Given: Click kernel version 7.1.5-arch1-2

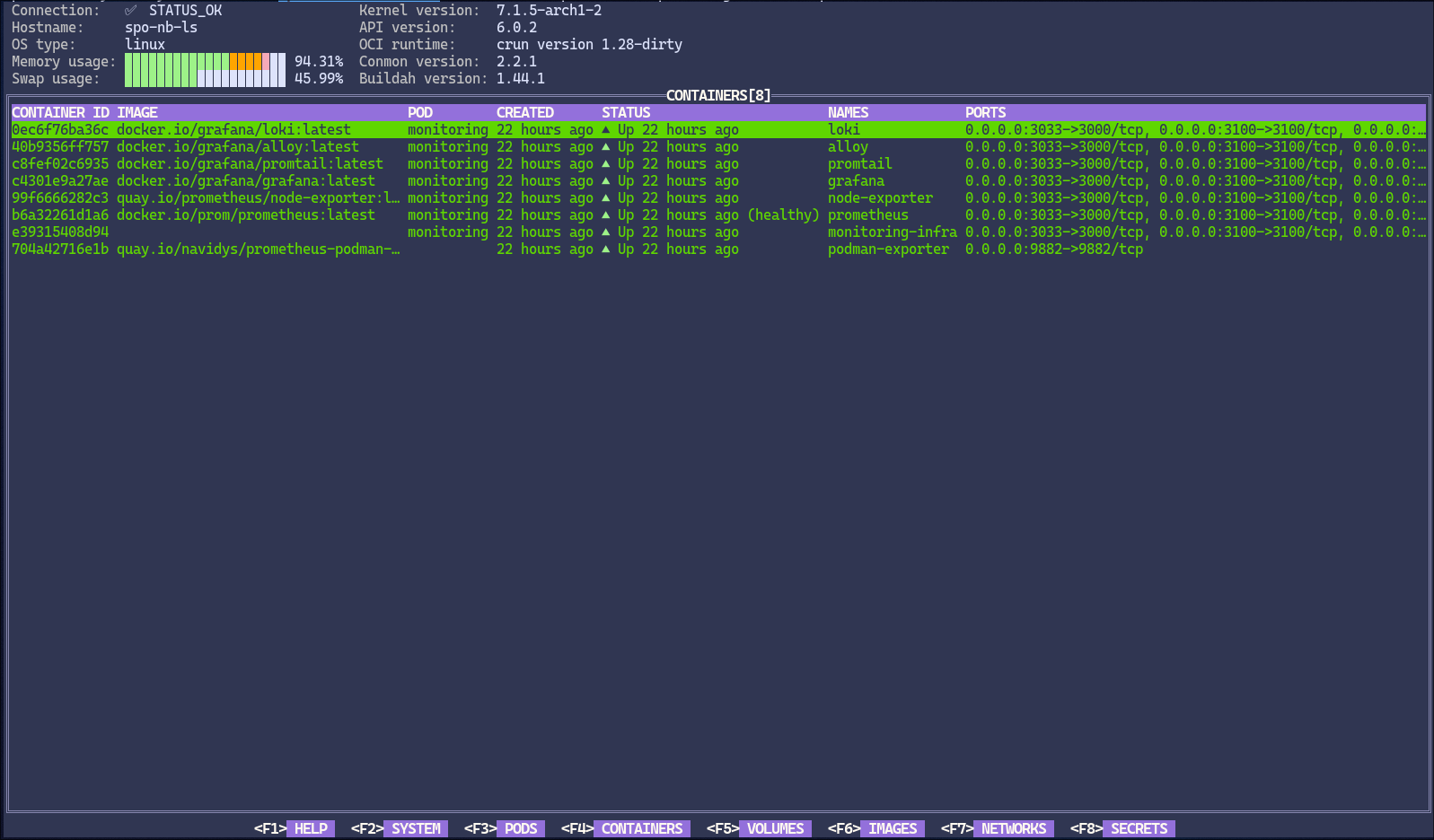Looking at the screenshot, I should [x=549, y=10].
